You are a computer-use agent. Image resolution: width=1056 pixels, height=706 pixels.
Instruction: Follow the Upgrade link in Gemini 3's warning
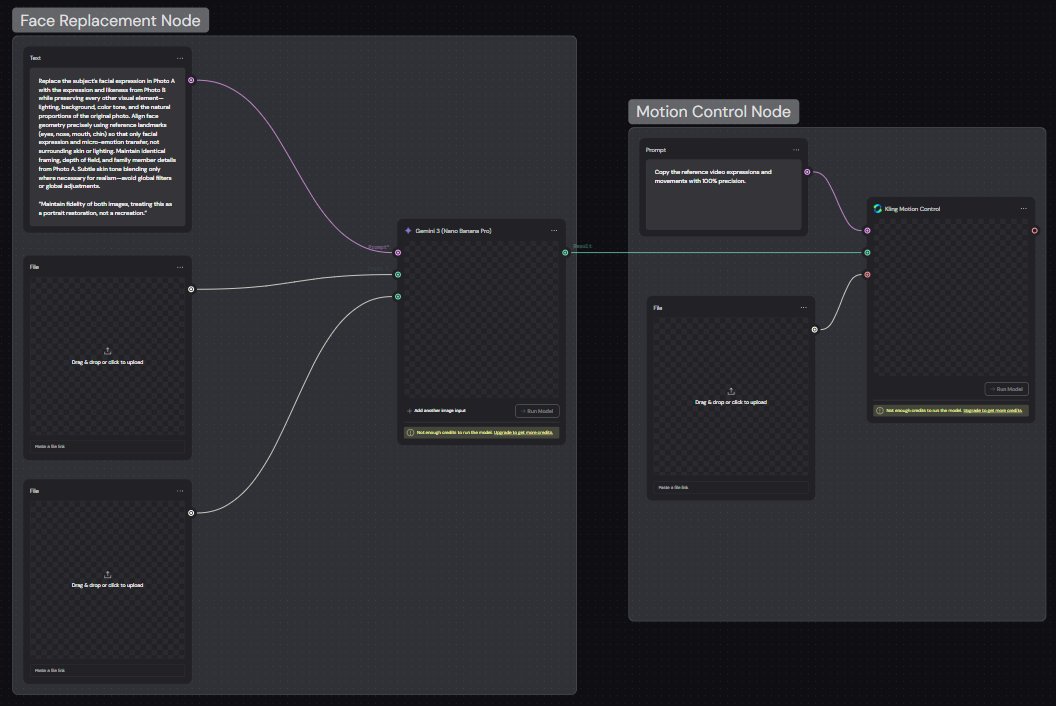pos(523,432)
